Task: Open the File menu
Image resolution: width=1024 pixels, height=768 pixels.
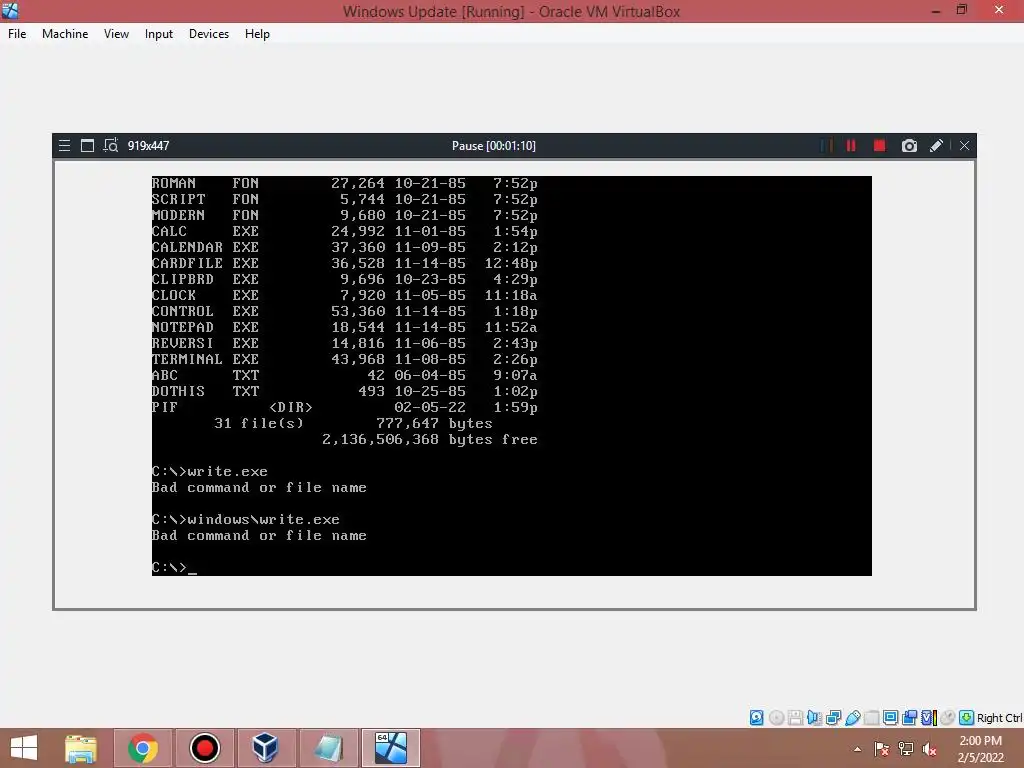Action: tap(17, 34)
